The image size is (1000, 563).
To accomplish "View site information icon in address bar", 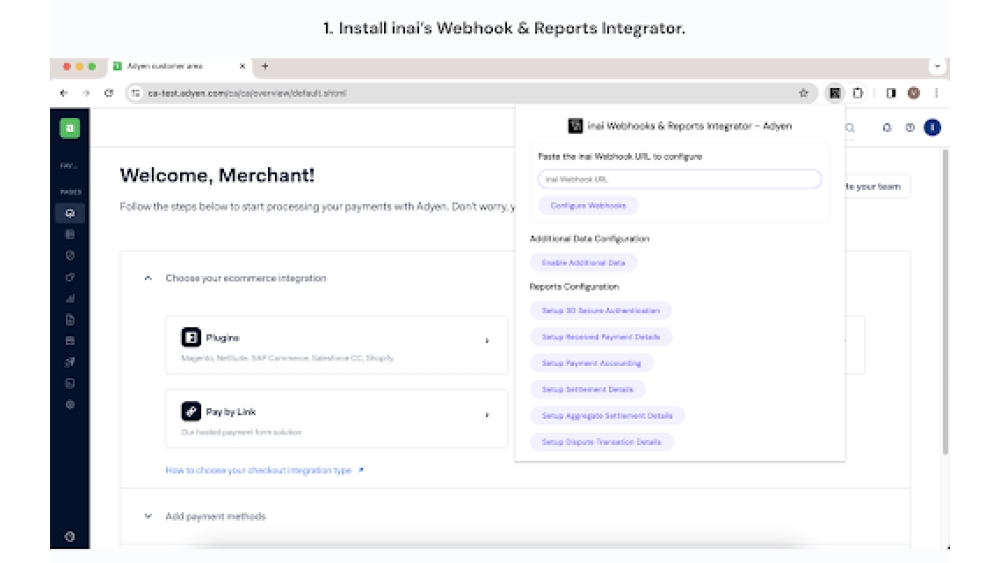I will pos(135,93).
